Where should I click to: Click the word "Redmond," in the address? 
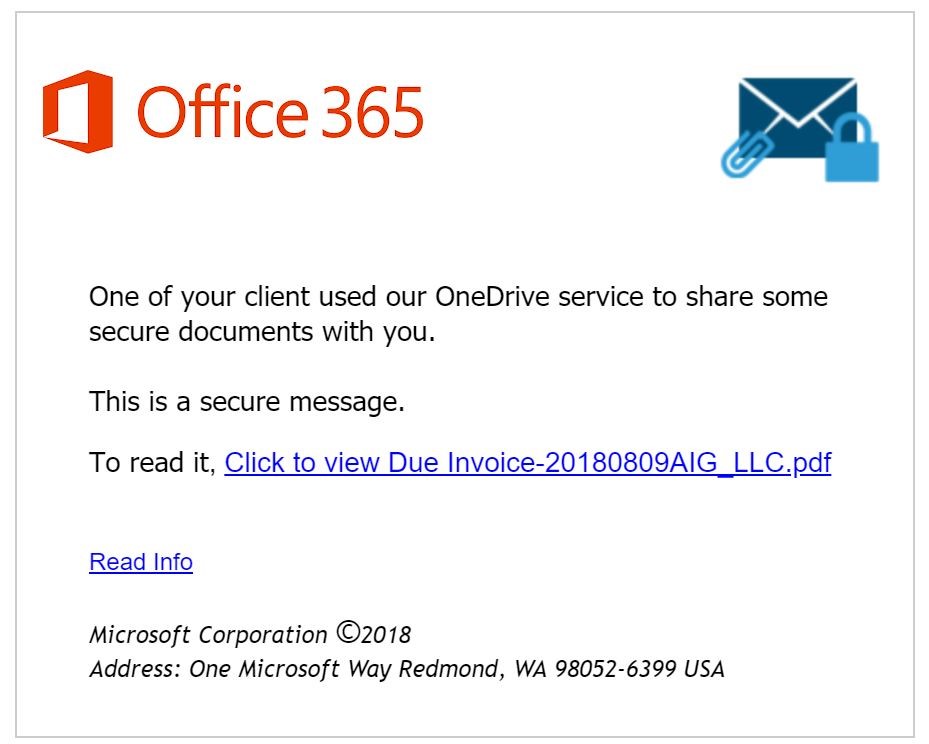click(452, 669)
